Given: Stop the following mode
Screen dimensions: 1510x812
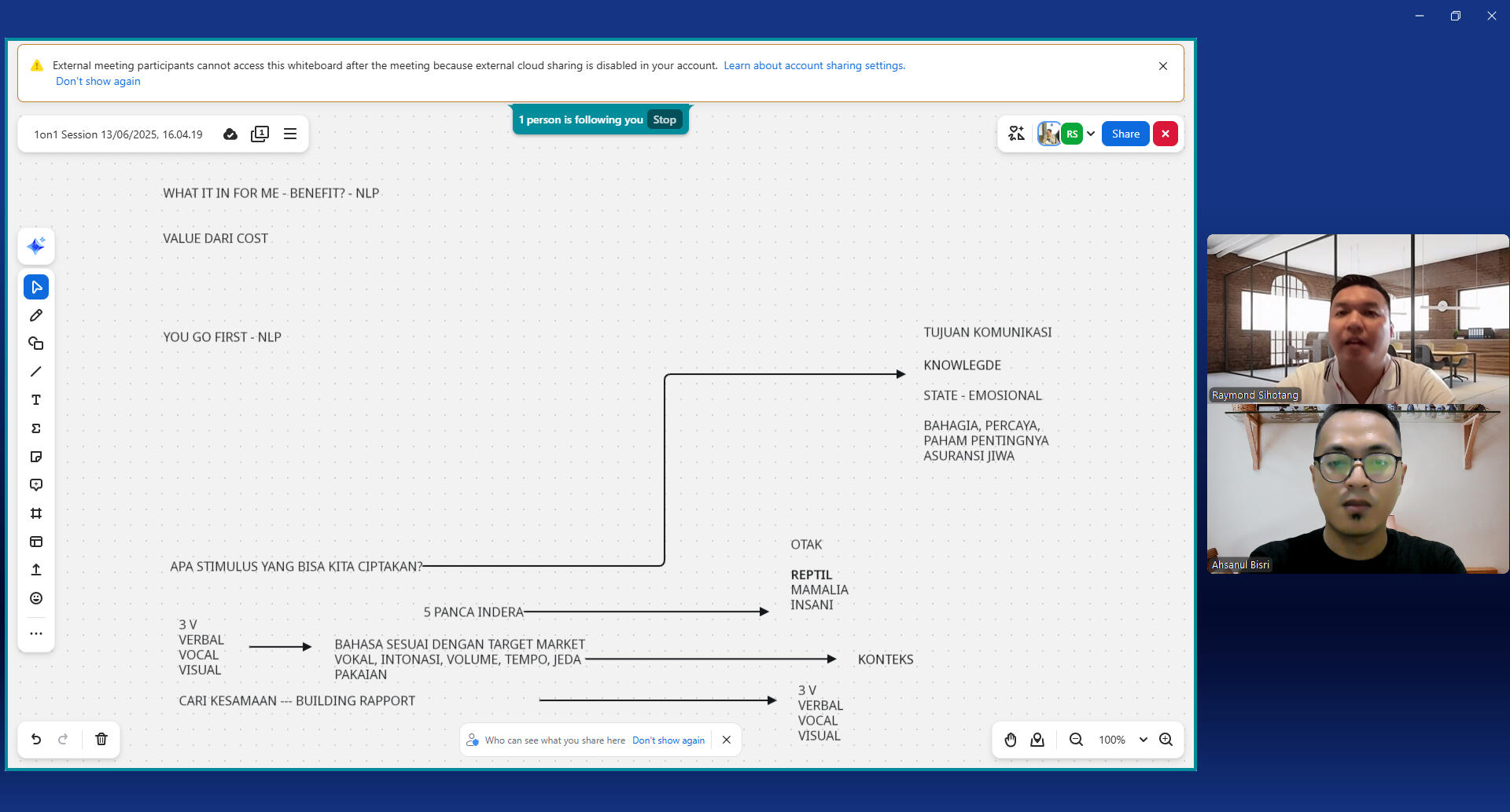Looking at the screenshot, I should coord(664,119).
